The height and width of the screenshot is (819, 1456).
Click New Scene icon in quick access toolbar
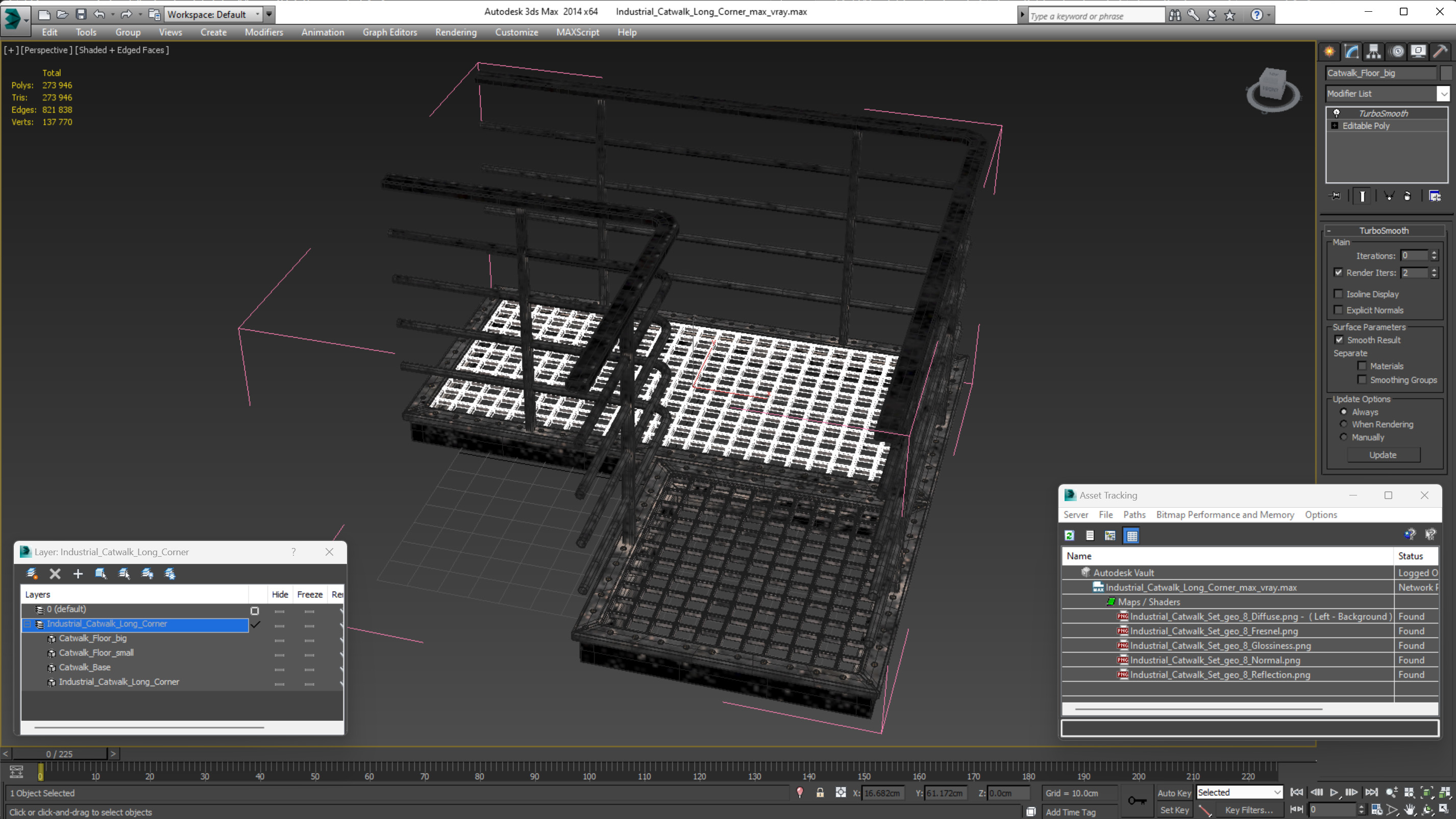pyautogui.click(x=44, y=15)
